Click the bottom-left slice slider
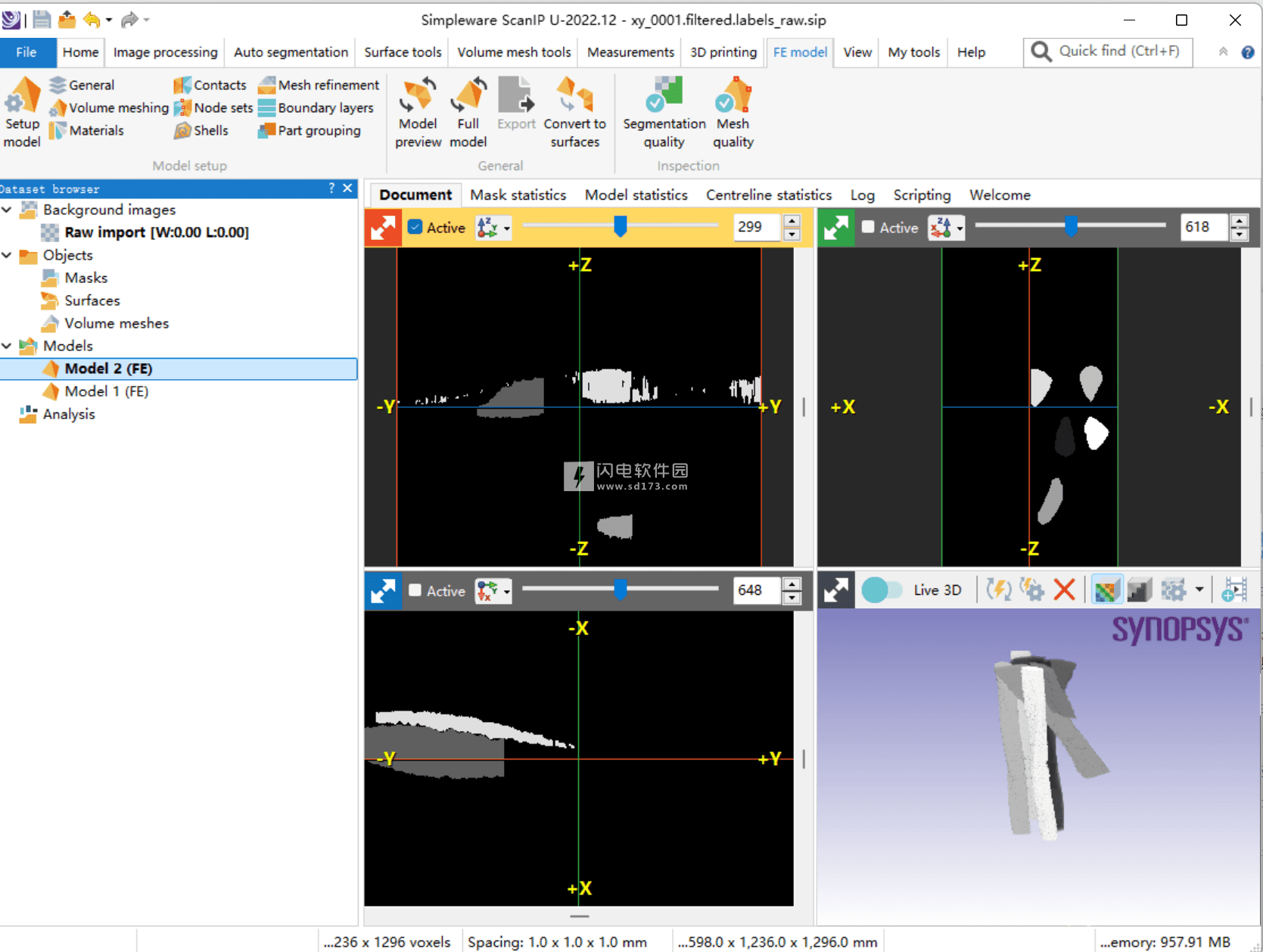1263x952 pixels. [x=621, y=589]
